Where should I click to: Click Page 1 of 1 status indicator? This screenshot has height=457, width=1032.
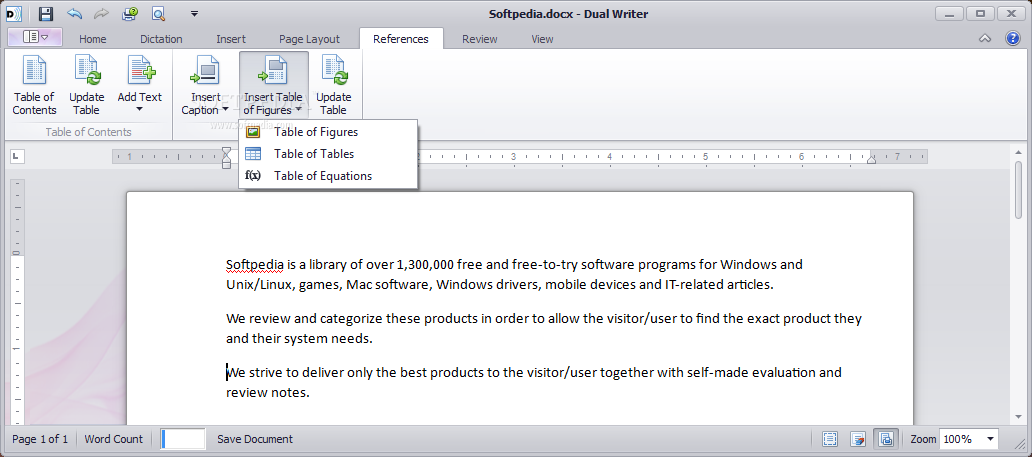[40, 439]
